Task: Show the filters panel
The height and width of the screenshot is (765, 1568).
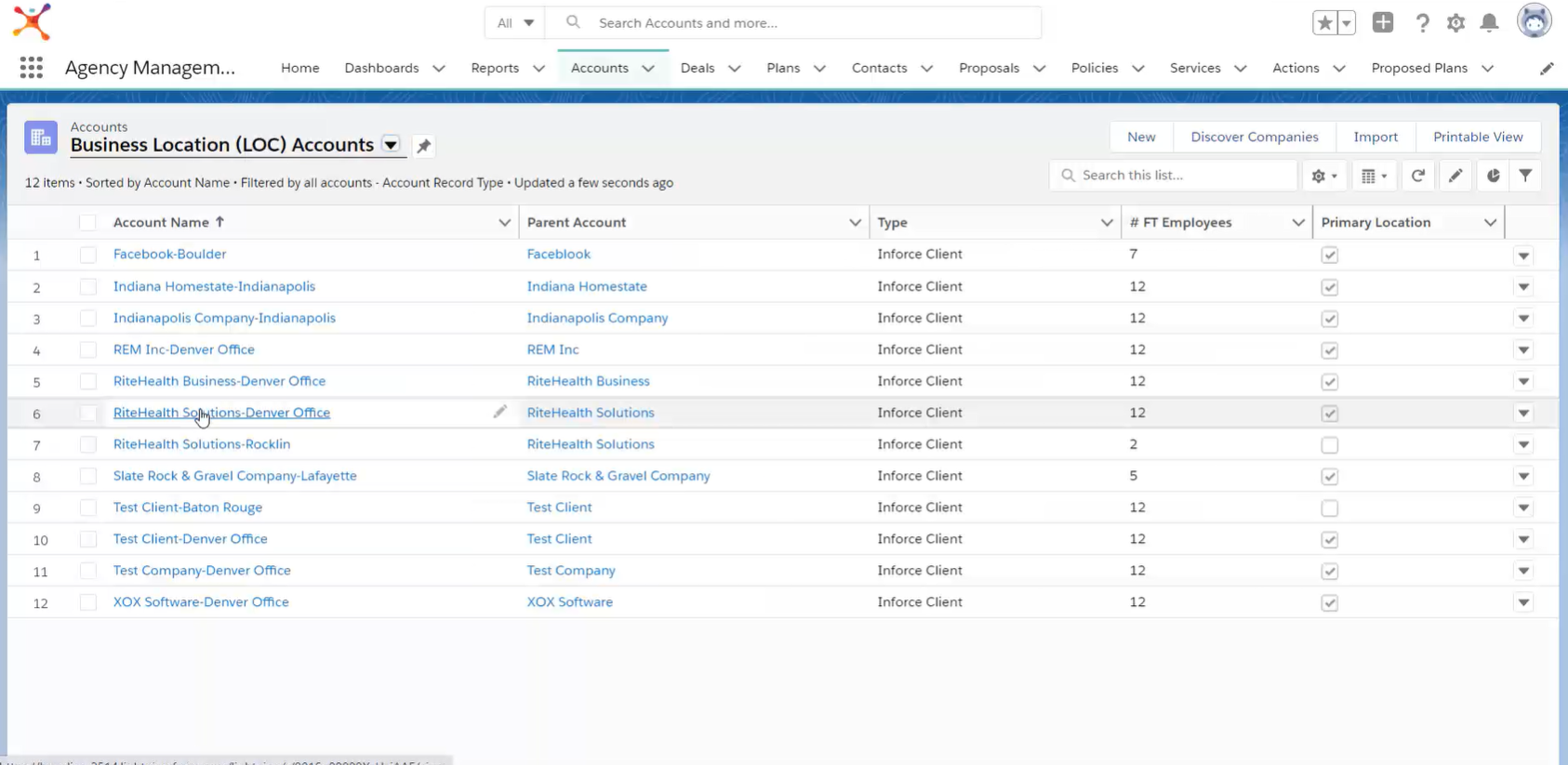Action: pyautogui.click(x=1525, y=176)
